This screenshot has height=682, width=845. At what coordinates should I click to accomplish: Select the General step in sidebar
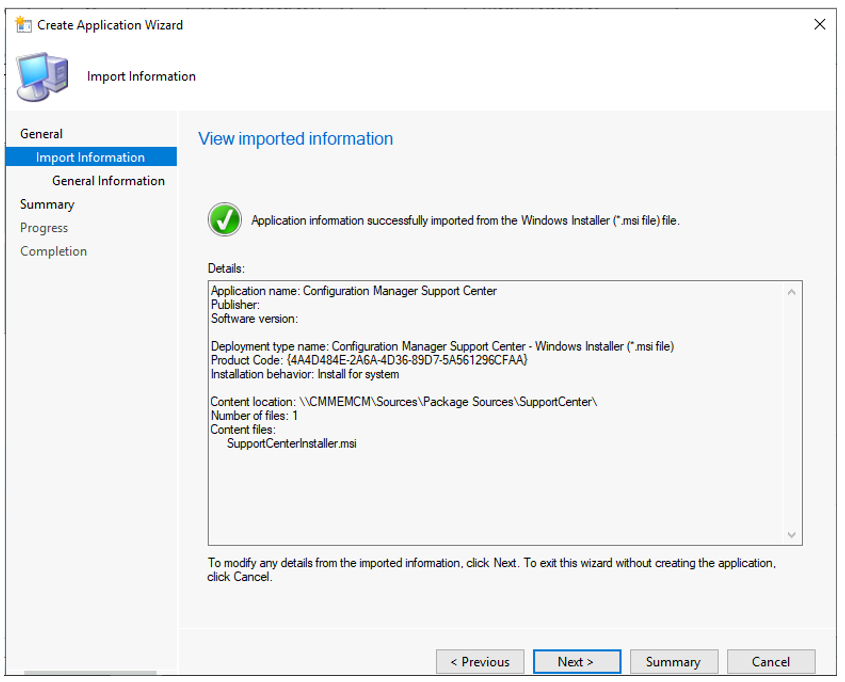point(41,134)
